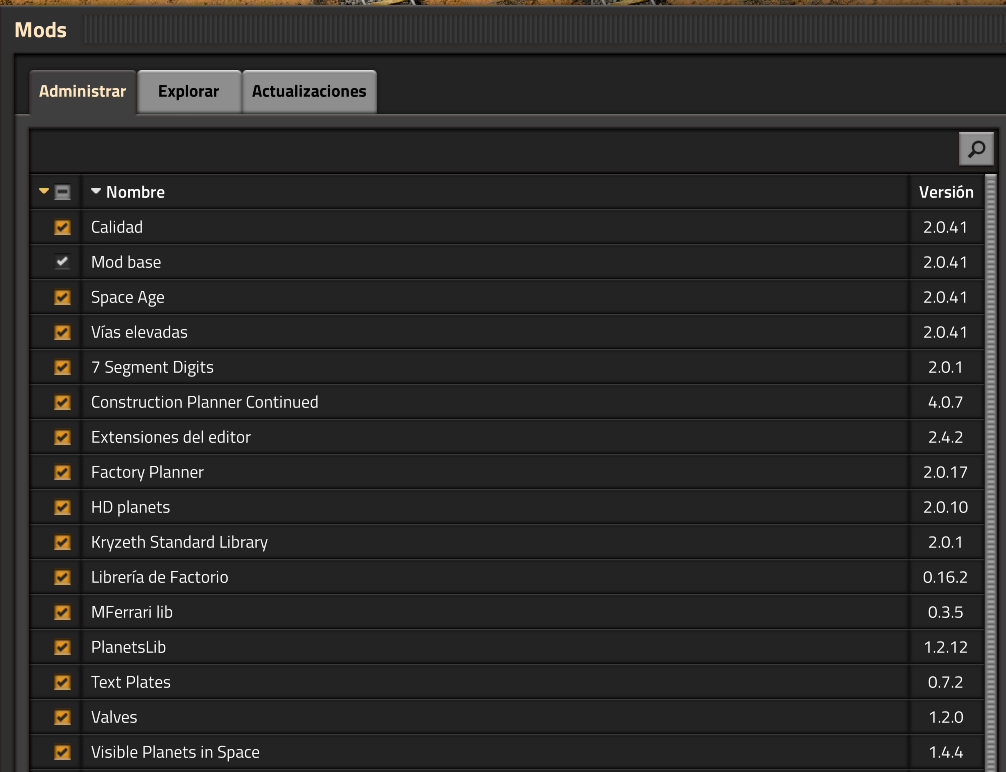The width and height of the screenshot is (1006, 772).
Task: Toggle Kryzeth Standard Library checkbox
Action: [62, 542]
